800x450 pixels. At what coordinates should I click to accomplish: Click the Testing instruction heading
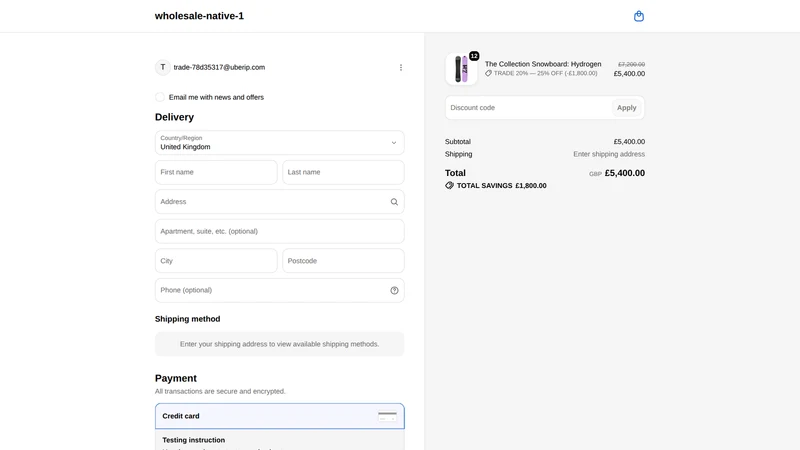pos(193,440)
